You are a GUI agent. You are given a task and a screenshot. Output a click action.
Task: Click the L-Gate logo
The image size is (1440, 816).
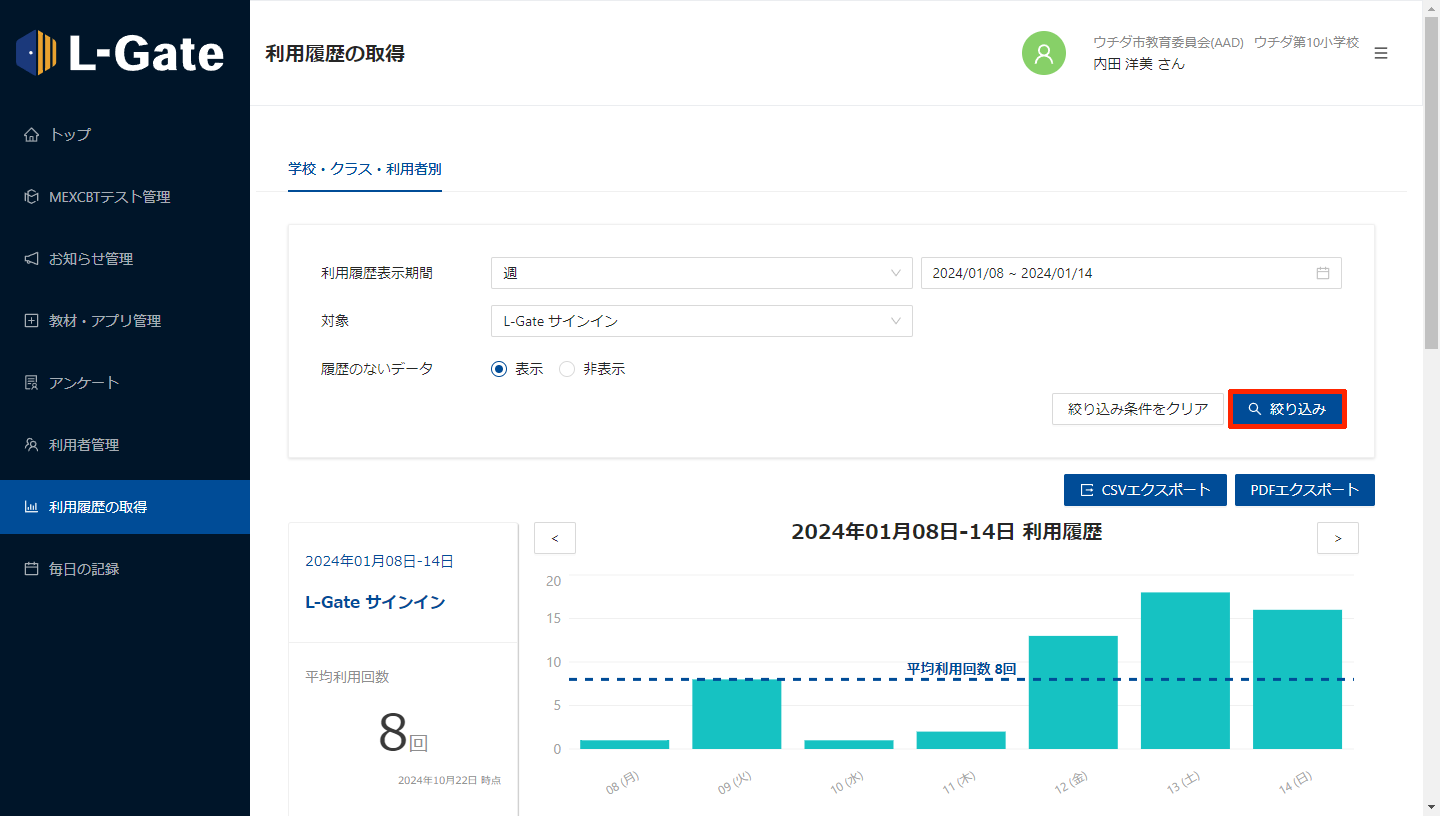[x=120, y=52]
